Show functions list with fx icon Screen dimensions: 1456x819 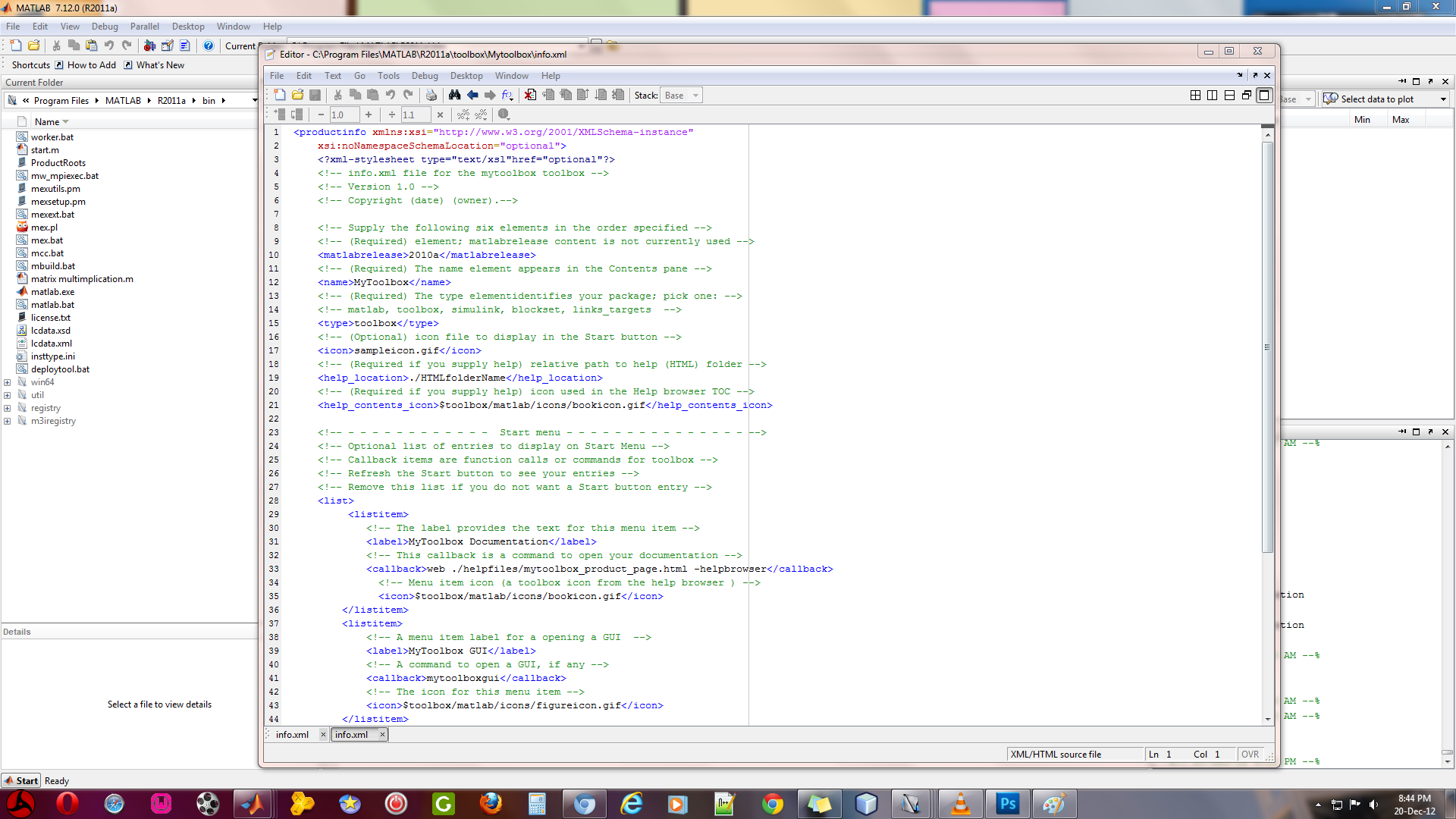(x=507, y=95)
